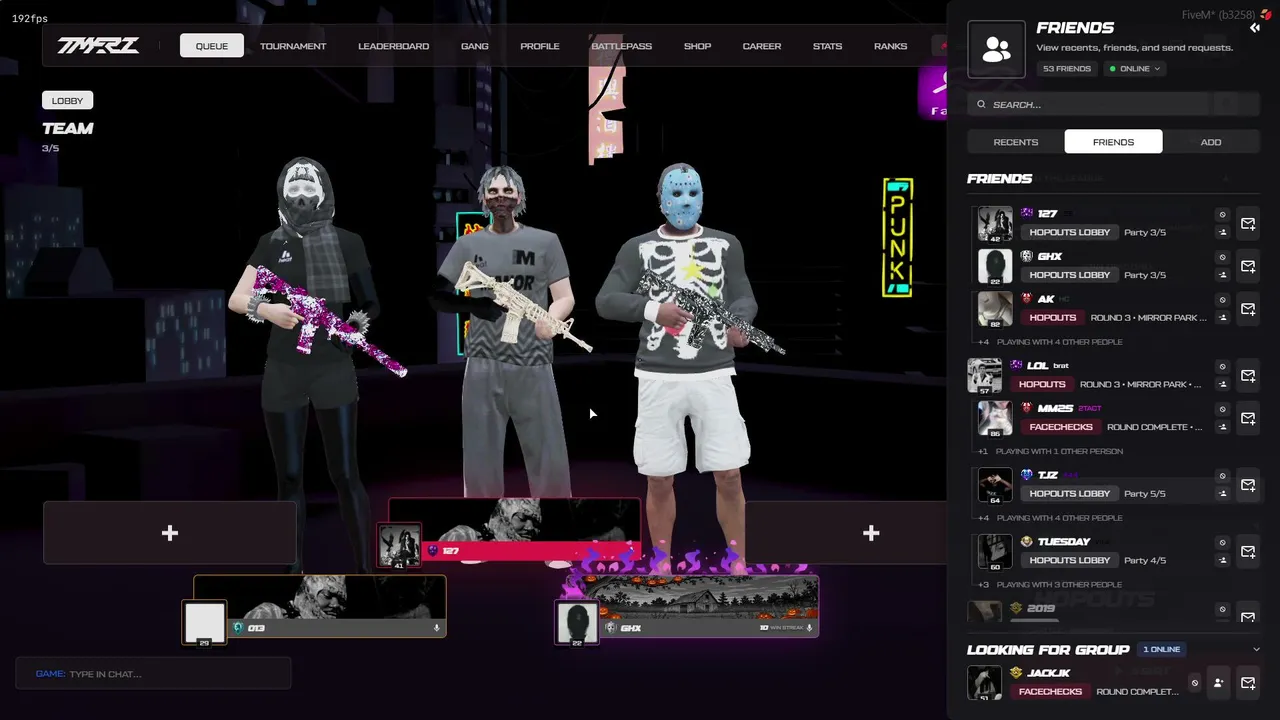
Task: Click the block icon in AK's row
Action: [x=1222, y=300]
